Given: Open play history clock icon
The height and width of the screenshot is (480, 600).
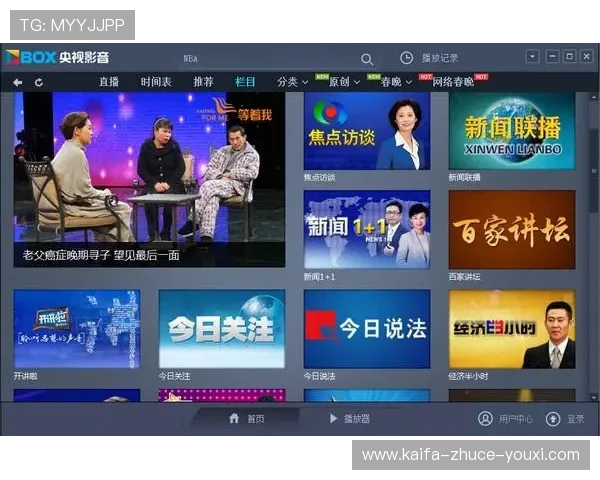Looking at the screenshot, I should click(406, 58).
